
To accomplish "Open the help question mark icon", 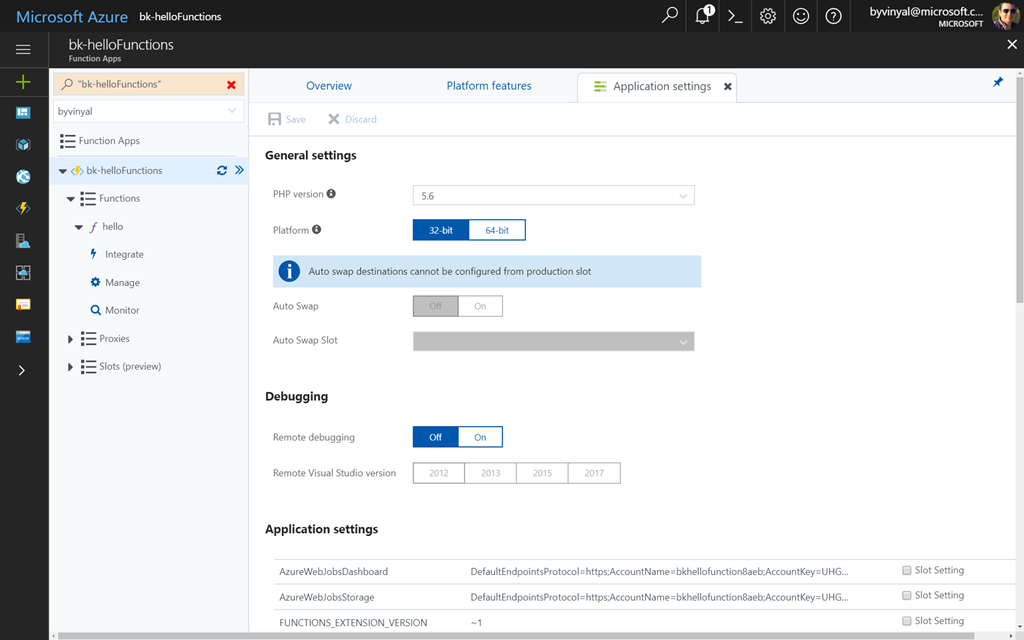I will click(x=833, y=16).
